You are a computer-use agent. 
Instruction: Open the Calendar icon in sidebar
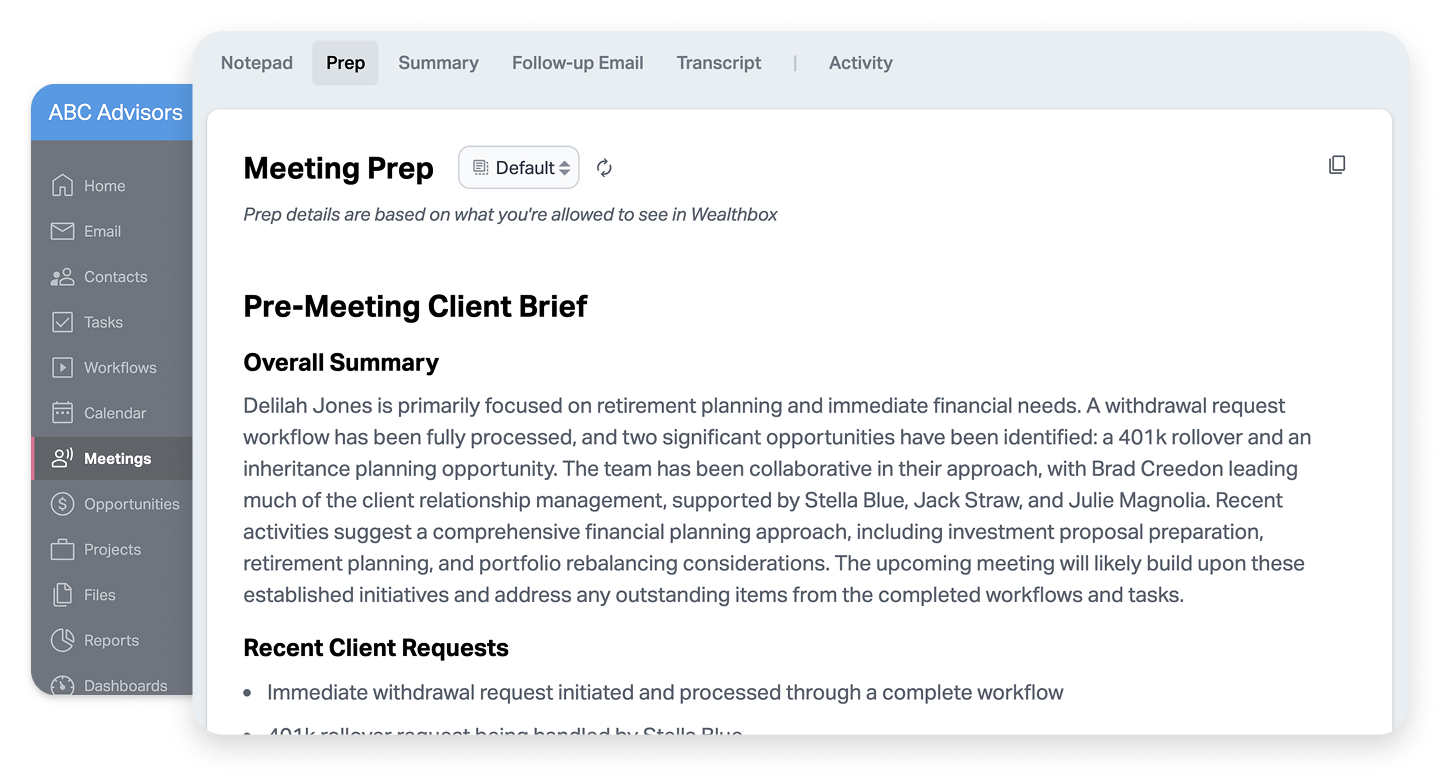point(62,413)
